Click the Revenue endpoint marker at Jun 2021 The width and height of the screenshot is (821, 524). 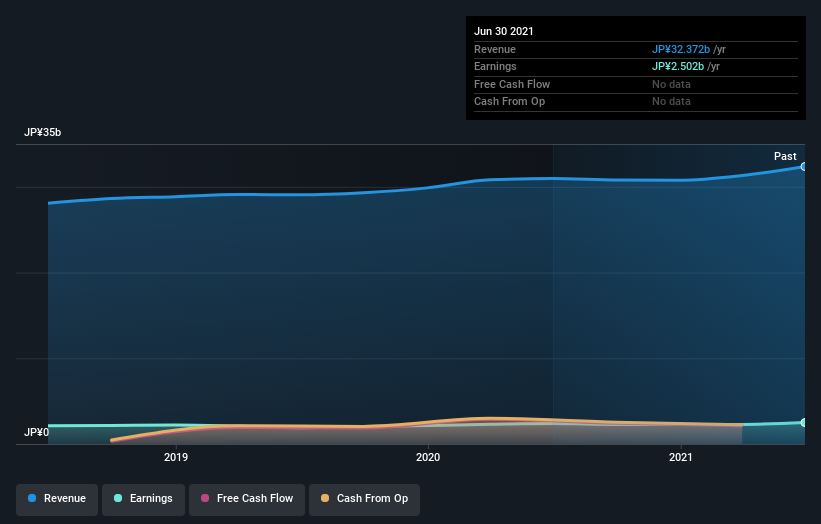(x=804, y=166)
